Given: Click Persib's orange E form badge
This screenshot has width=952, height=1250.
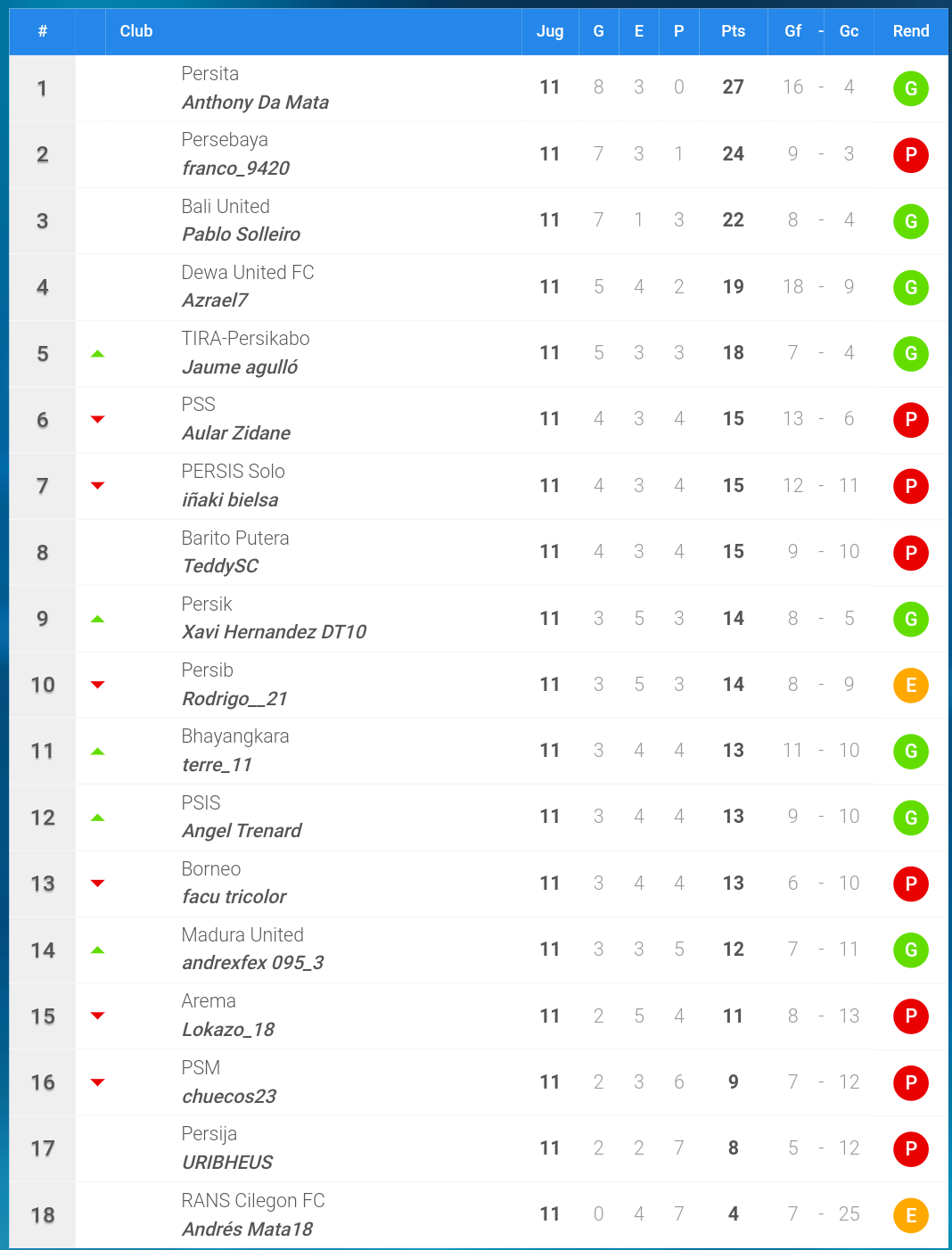Looking at the screenshot, I should point(911,685).
